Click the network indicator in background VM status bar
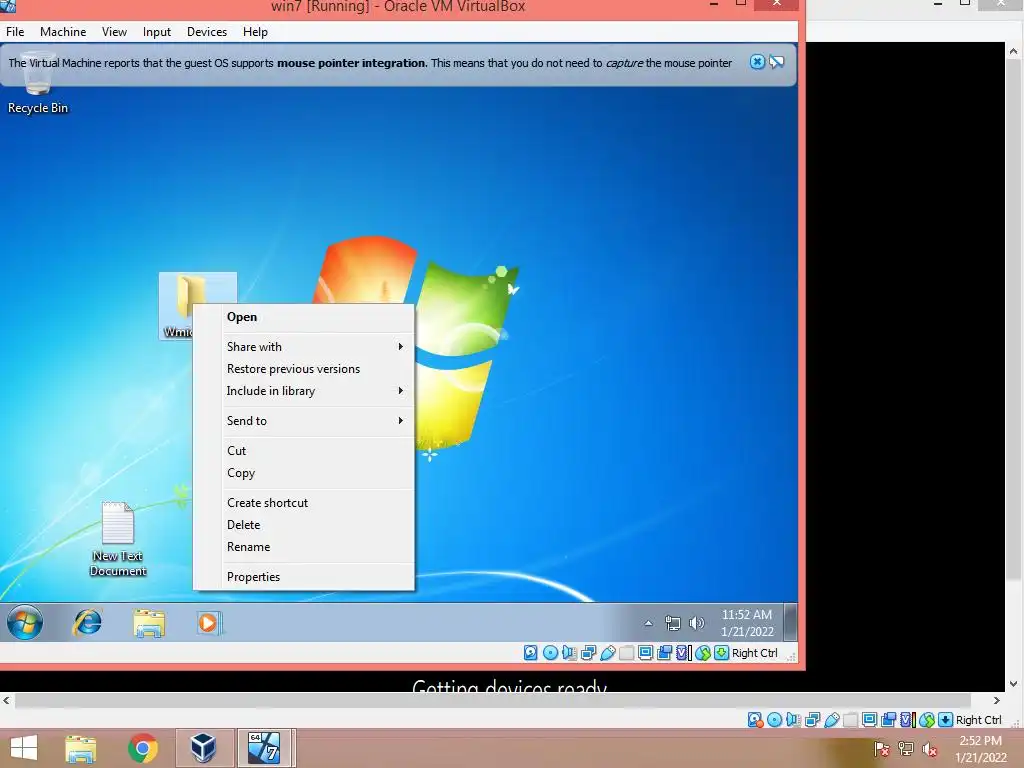Viewport: 1024px width, 768px height. pos(812,720)
